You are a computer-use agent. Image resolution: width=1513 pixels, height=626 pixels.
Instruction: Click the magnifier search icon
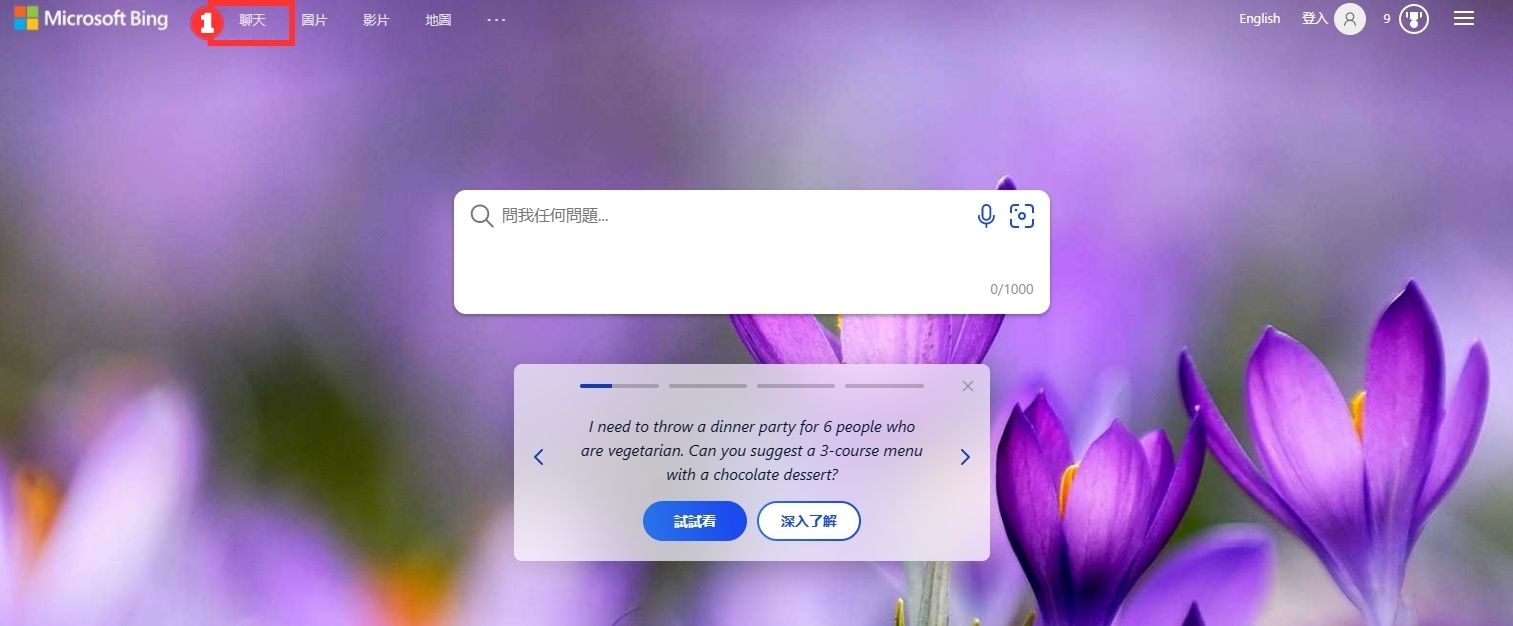(x=482, y=216)
